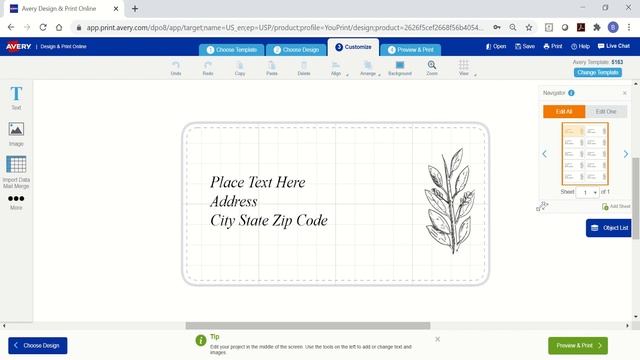640x360 pixels.
Task: Select the Customize step tab
Action: tap(353, 47)
